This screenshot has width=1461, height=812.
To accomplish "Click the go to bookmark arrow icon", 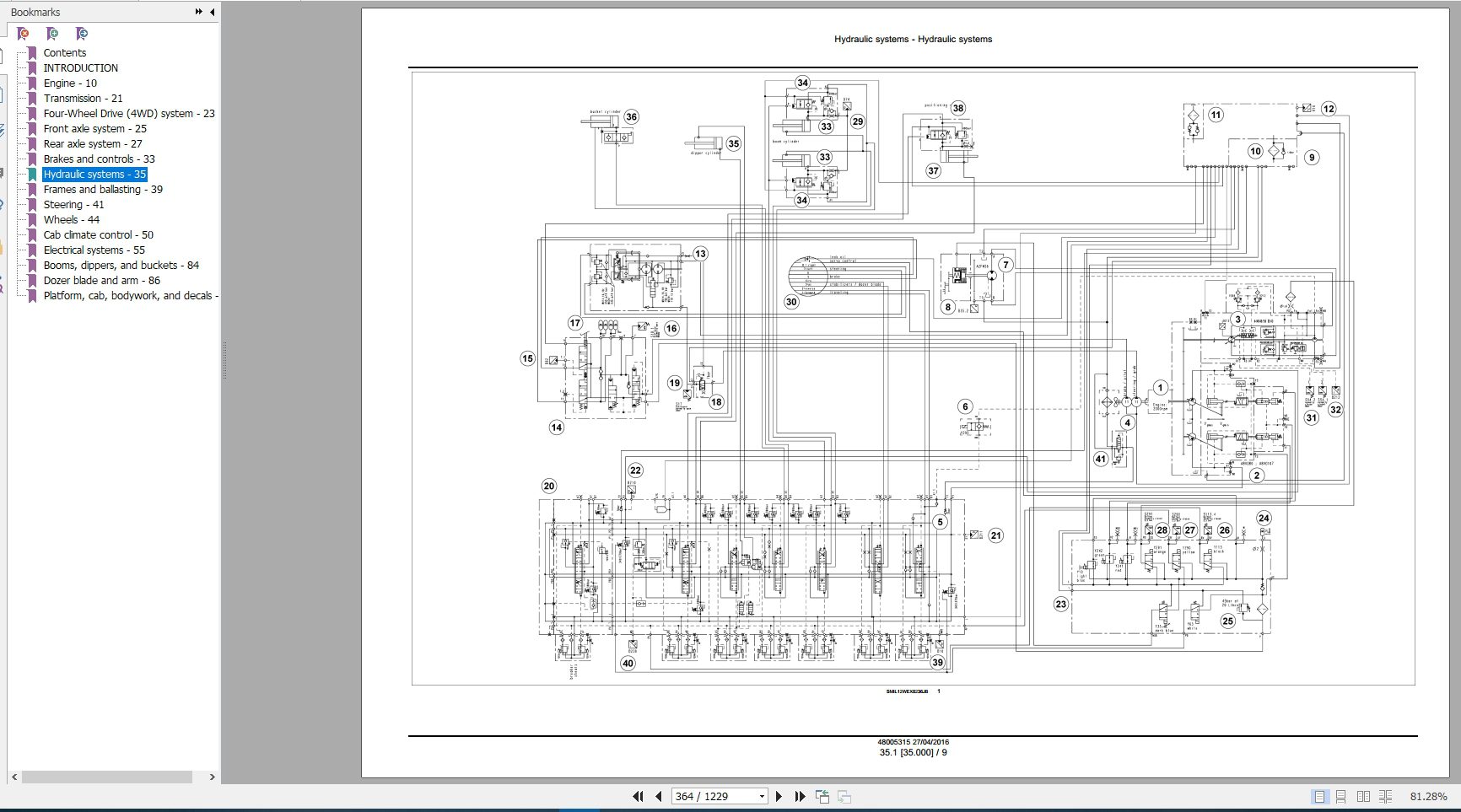I will (x=81, y=34).
